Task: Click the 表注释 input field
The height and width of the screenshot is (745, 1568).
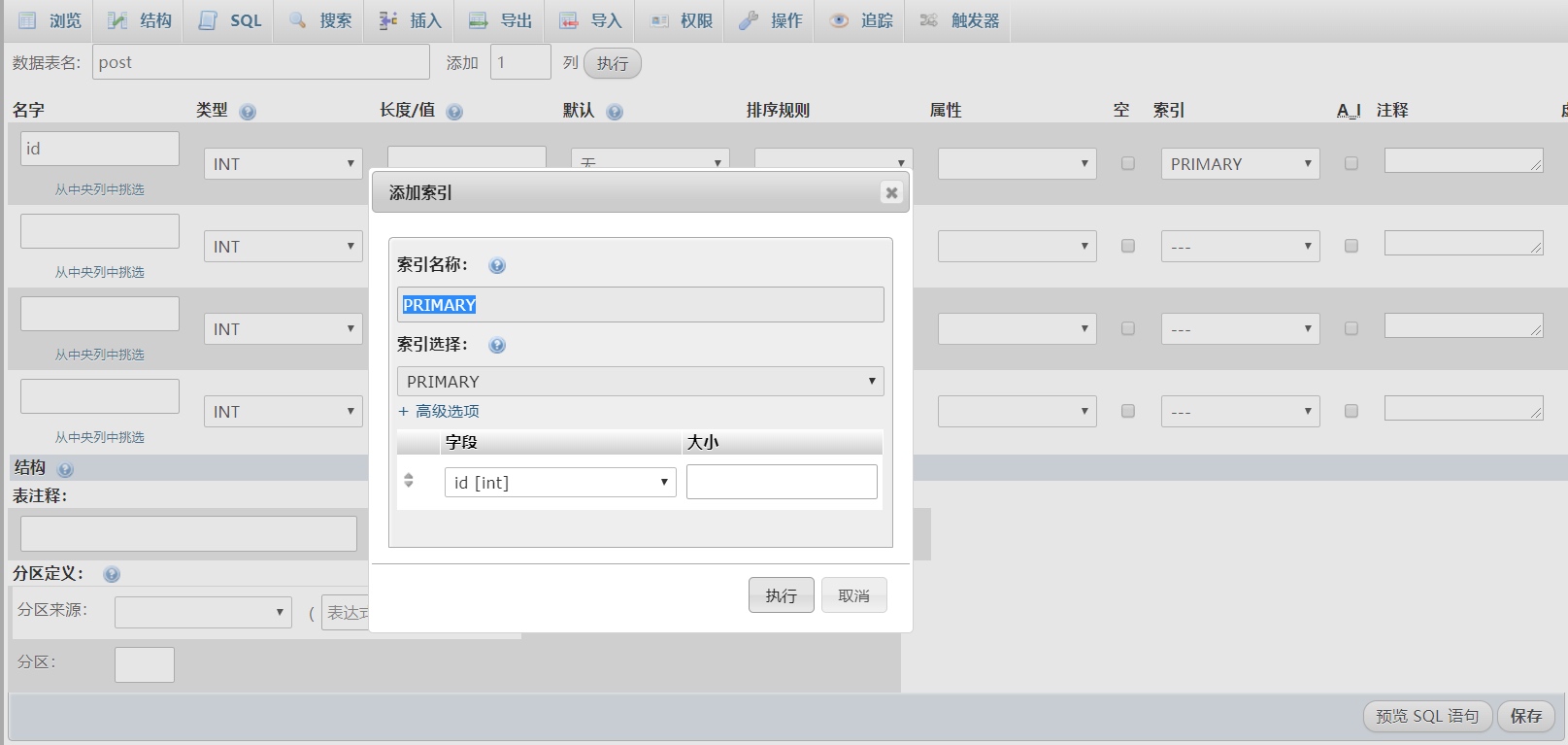Action: (x=188, y=534)
